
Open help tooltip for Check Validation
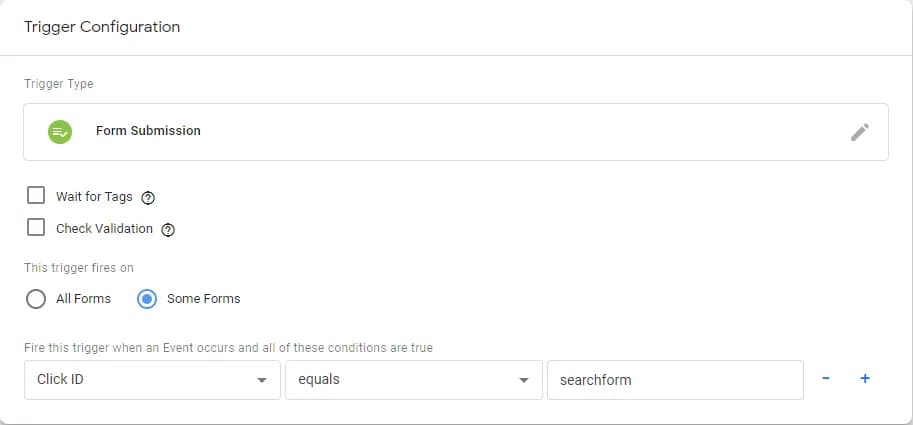point(168,229)
